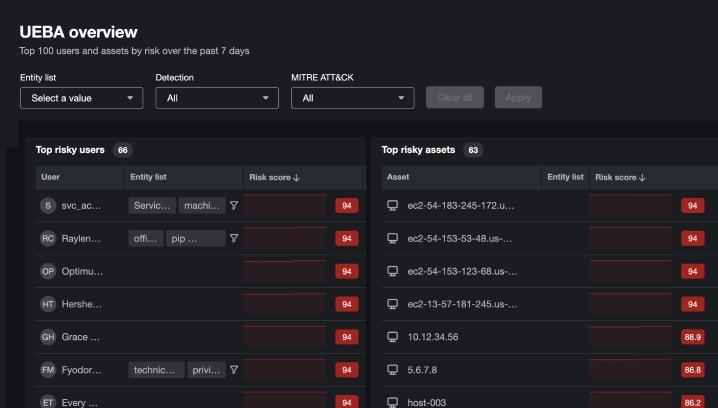The height and width of the screenshot is (408, 718).
Task: Click the svc_ac user avatar icon
Action: [47, 206]
